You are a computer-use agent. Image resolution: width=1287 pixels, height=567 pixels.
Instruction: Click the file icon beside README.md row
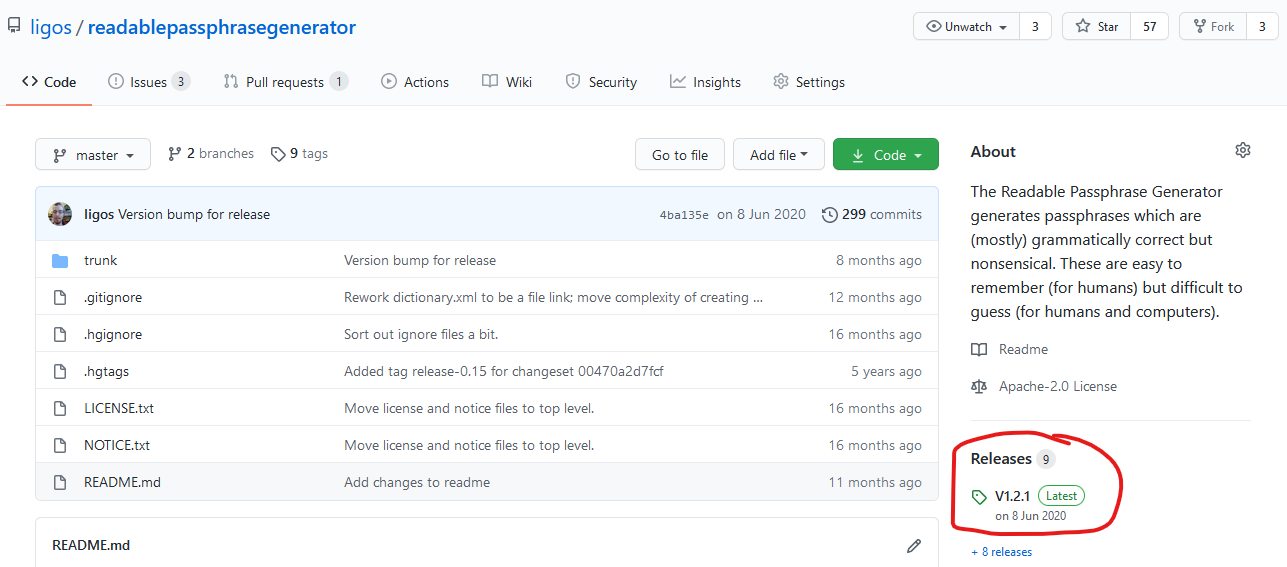pyautogui.click(x=60, y=482)
